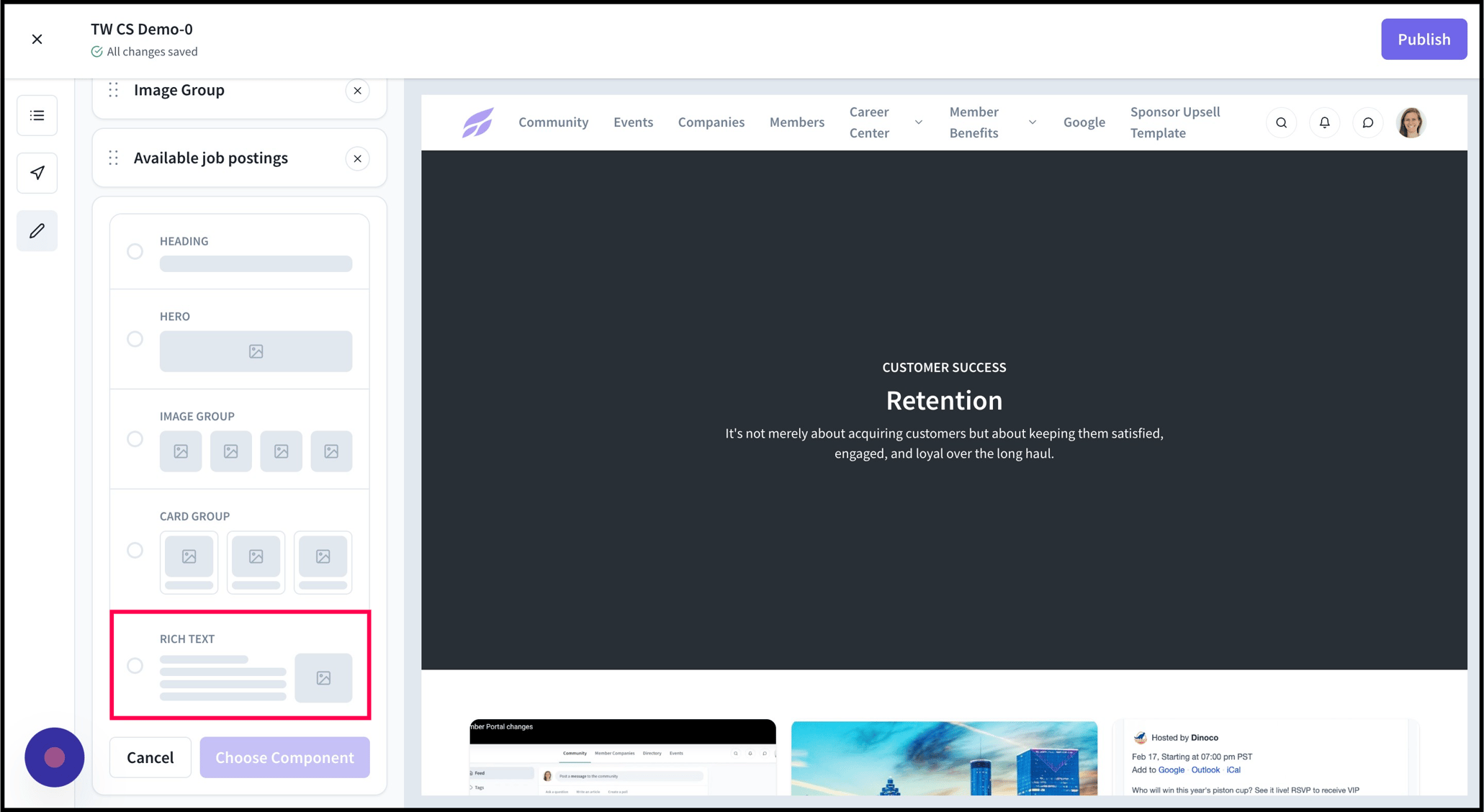The height and width of the screenshot is (812, 1484).
Task: Click the last Image Group placeholder tile
Action: click(x=331, y=451)
